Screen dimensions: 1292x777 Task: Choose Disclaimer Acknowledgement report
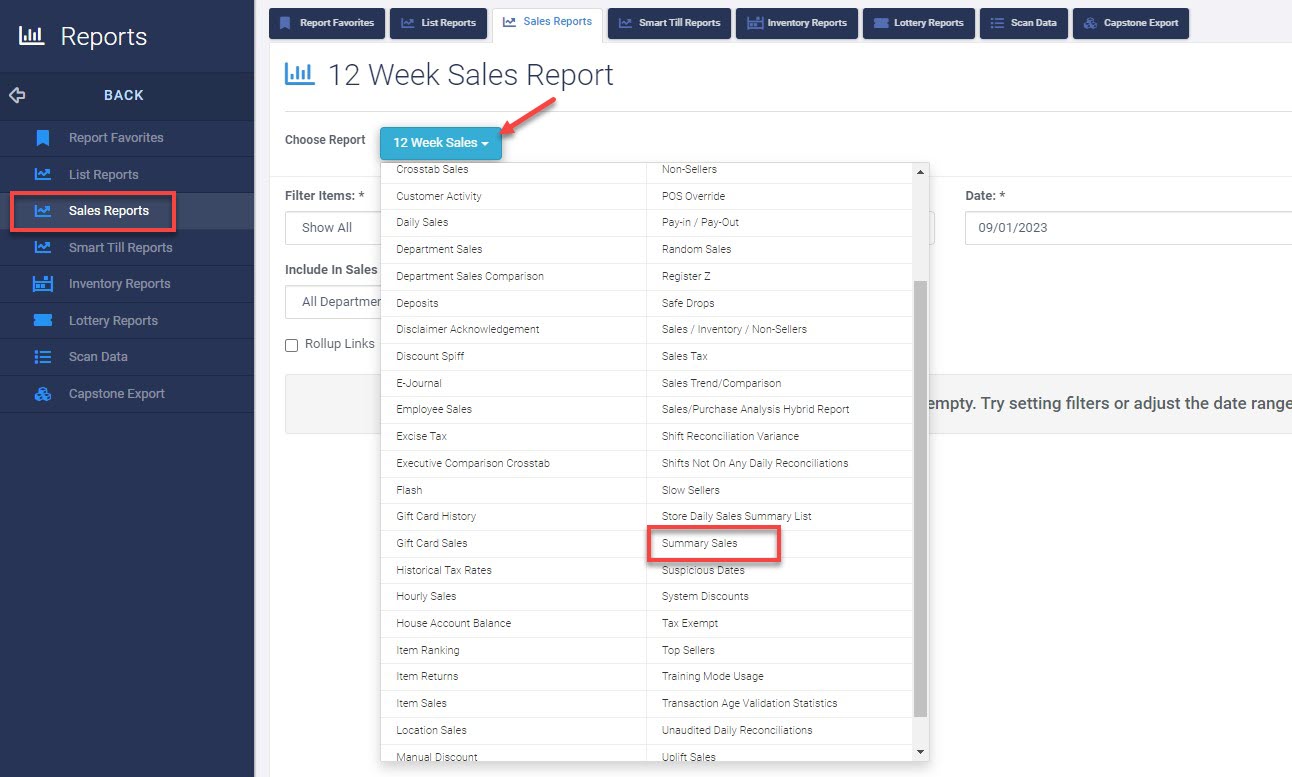468,329
